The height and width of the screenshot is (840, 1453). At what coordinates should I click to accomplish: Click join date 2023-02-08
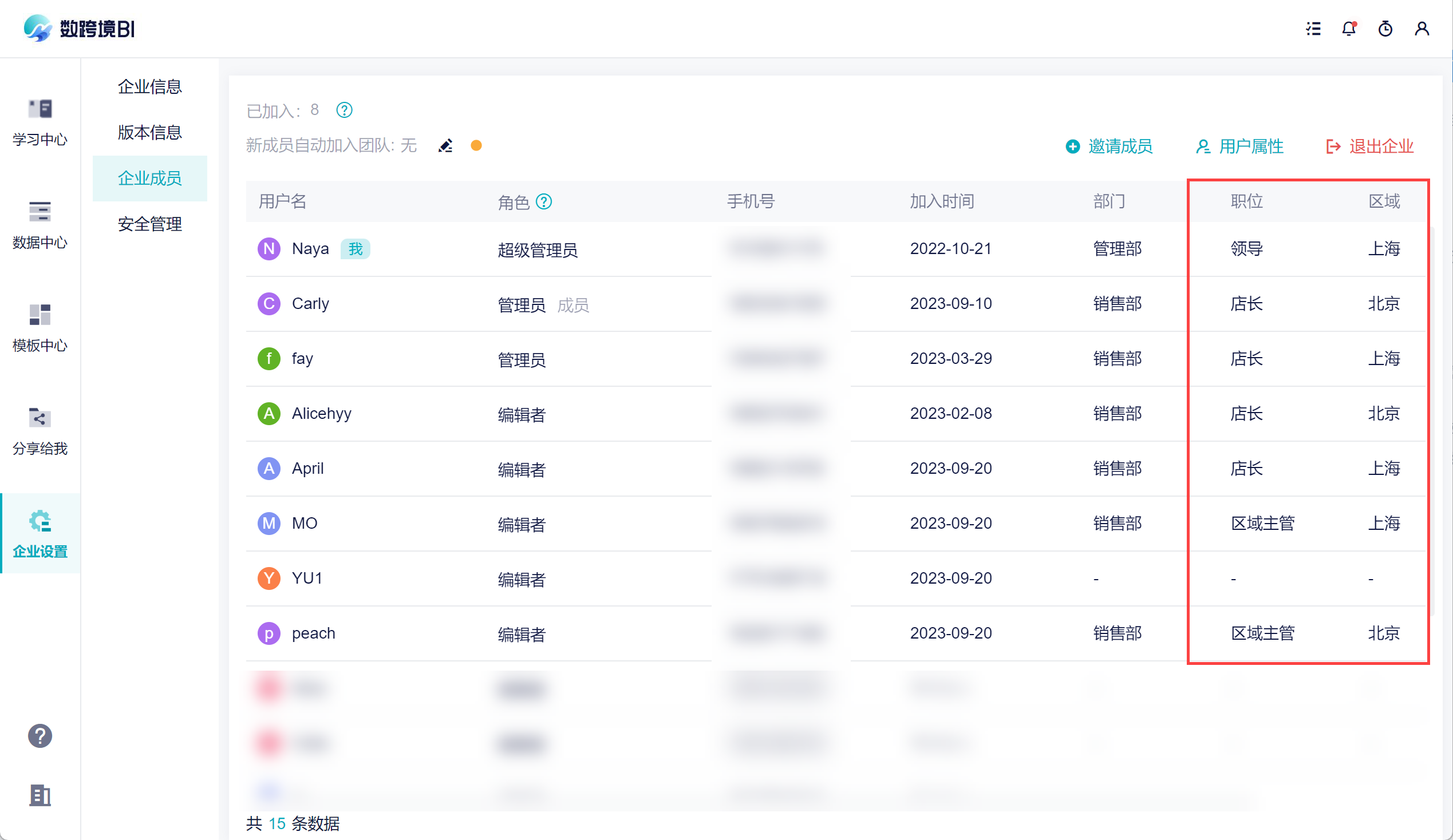point(951,414)
